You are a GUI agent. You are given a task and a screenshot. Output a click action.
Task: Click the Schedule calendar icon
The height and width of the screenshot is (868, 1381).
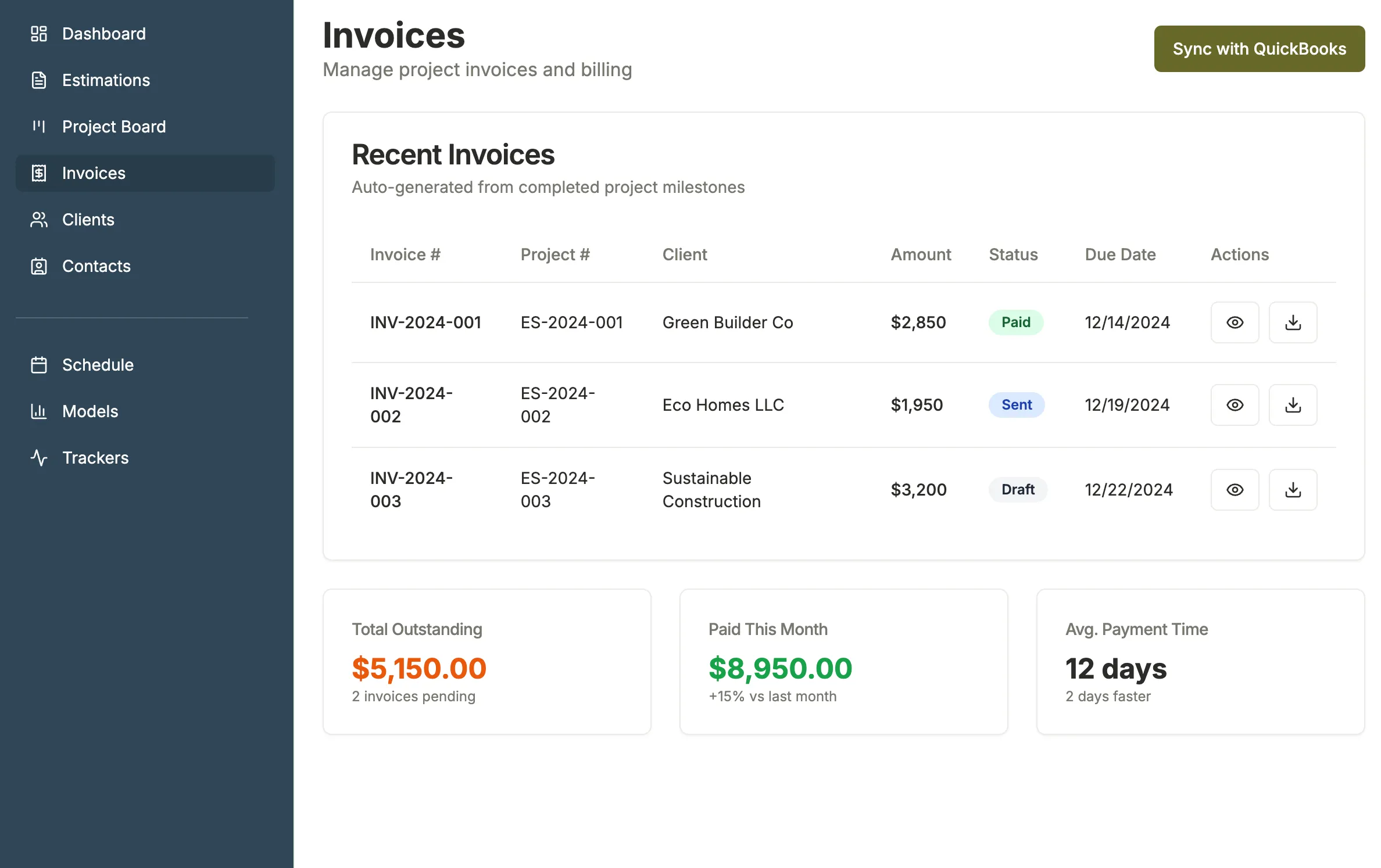coord(38,365)
